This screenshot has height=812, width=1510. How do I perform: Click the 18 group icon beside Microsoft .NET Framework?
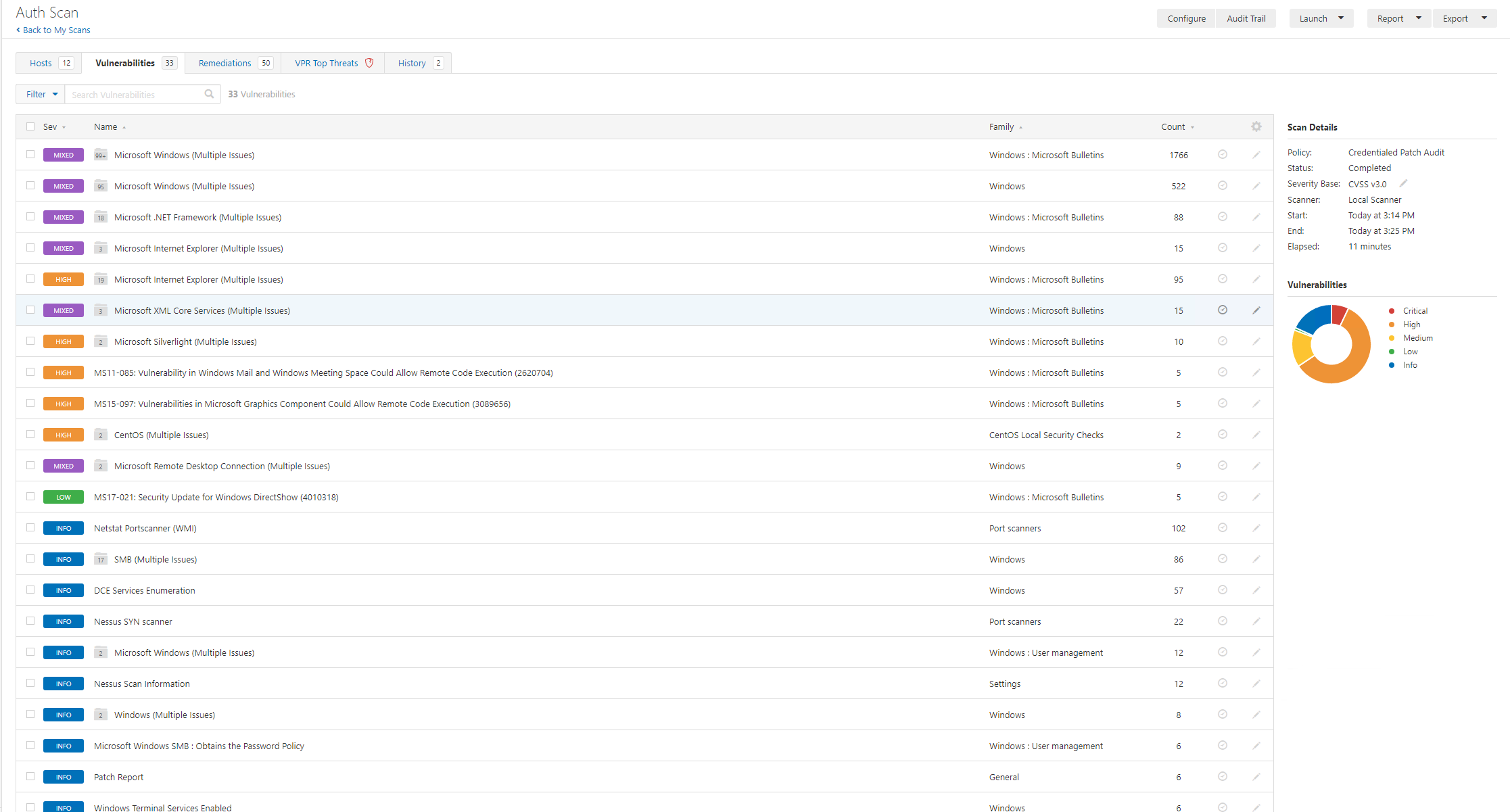(x=101, y=217)
